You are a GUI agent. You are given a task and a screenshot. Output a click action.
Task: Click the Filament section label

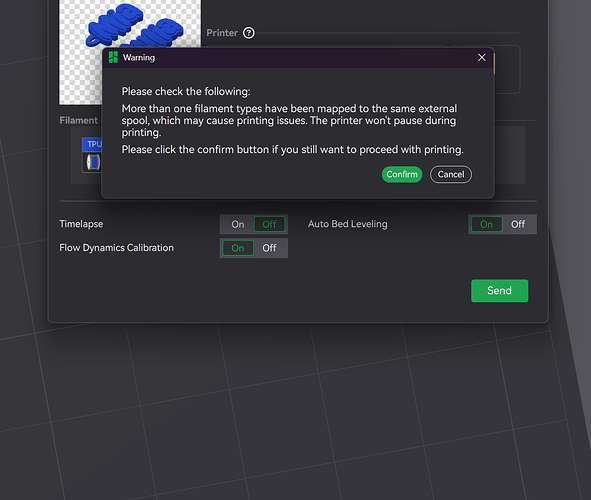[x=79, y=120]
